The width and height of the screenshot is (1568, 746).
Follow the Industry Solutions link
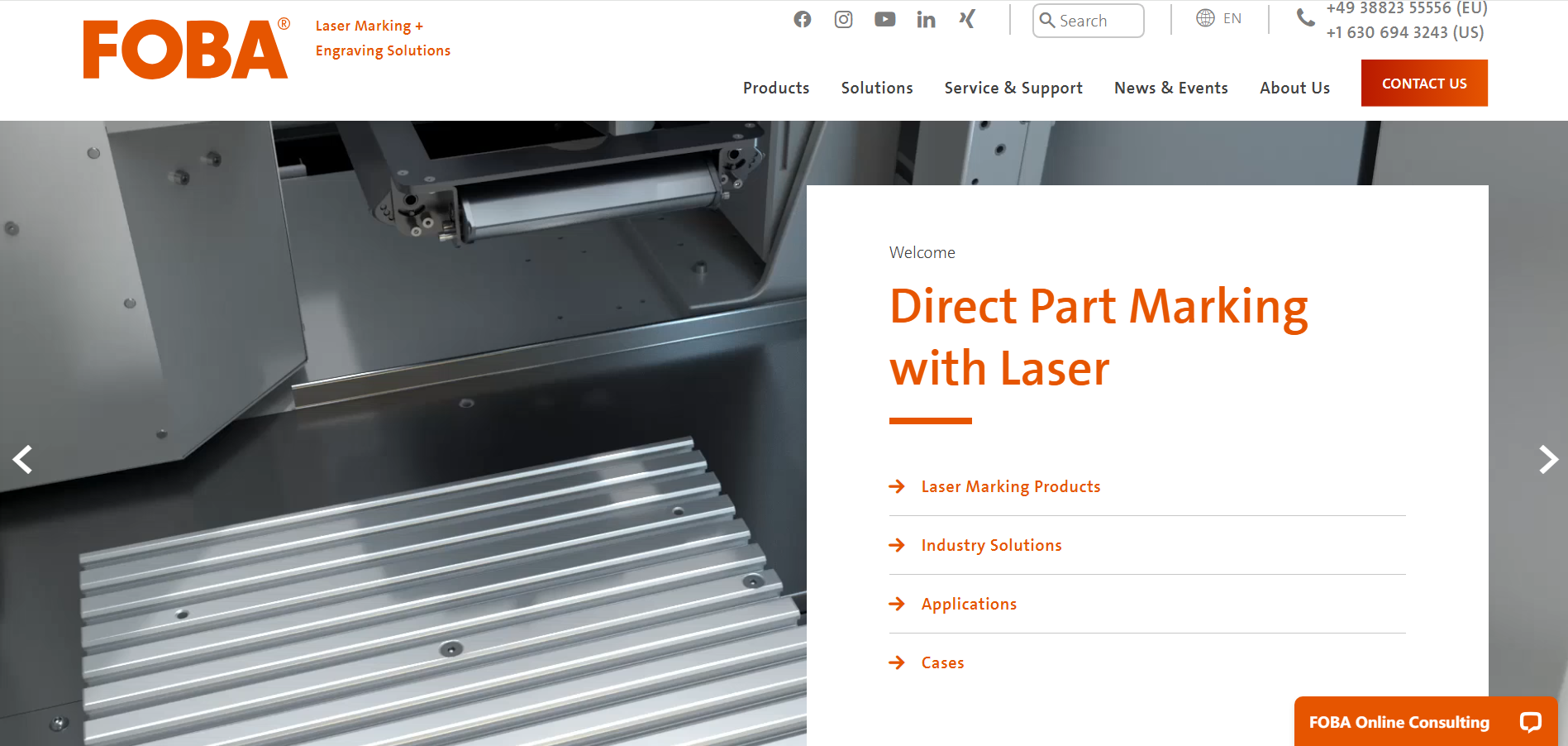click(x=991, y=545)
